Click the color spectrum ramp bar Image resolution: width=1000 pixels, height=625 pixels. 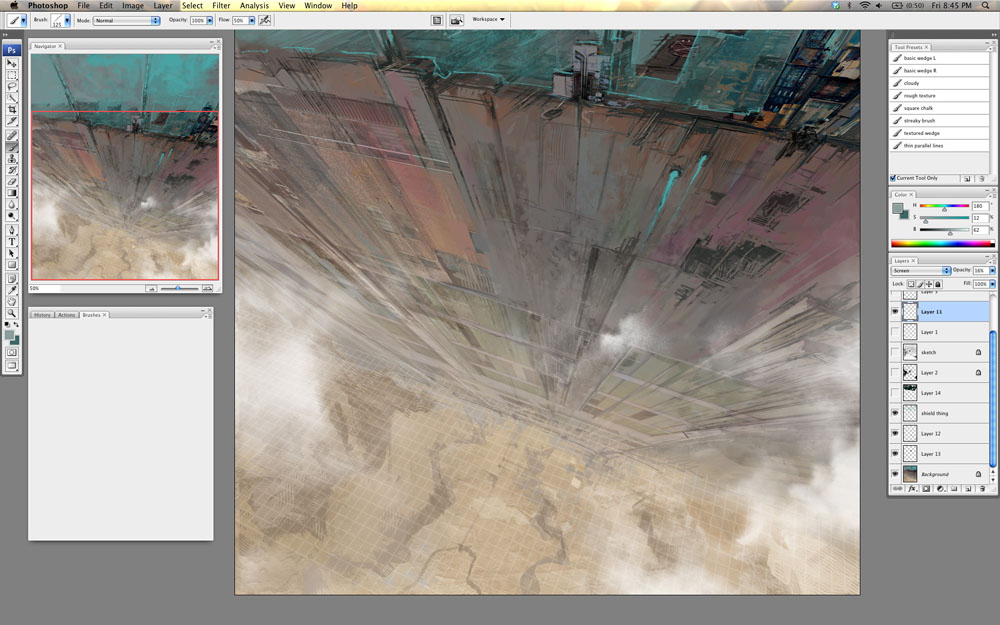point(943,244)
